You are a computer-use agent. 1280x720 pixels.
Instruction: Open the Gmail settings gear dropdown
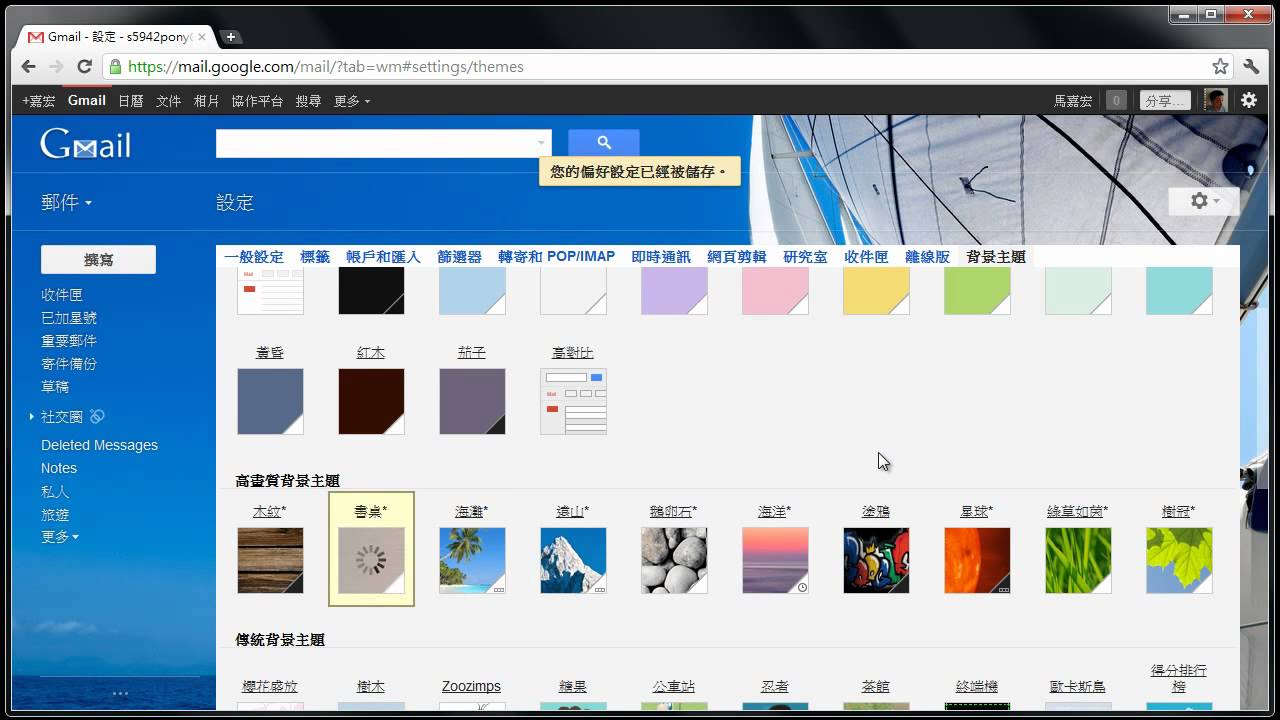point(1204,201)
